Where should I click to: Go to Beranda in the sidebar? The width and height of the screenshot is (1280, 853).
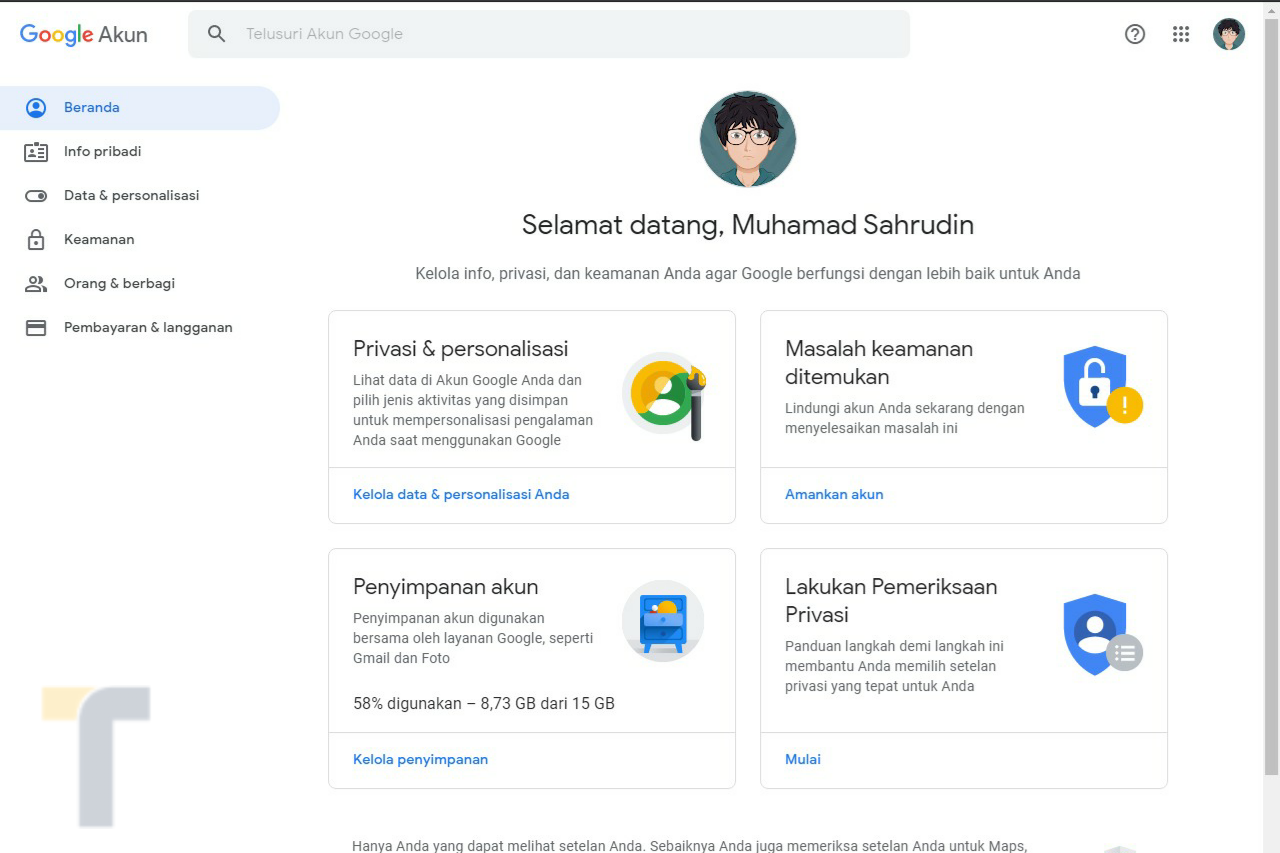click(139, 108)
